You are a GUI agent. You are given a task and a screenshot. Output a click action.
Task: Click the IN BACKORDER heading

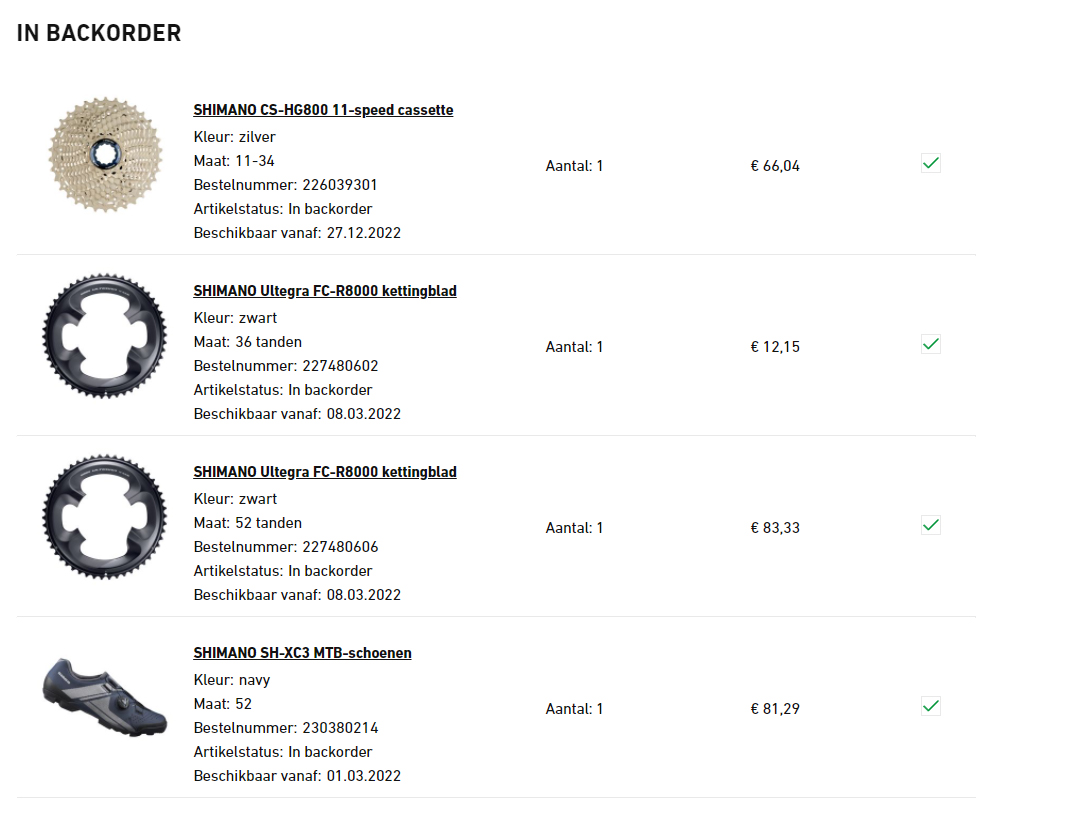tap(99, 33)
